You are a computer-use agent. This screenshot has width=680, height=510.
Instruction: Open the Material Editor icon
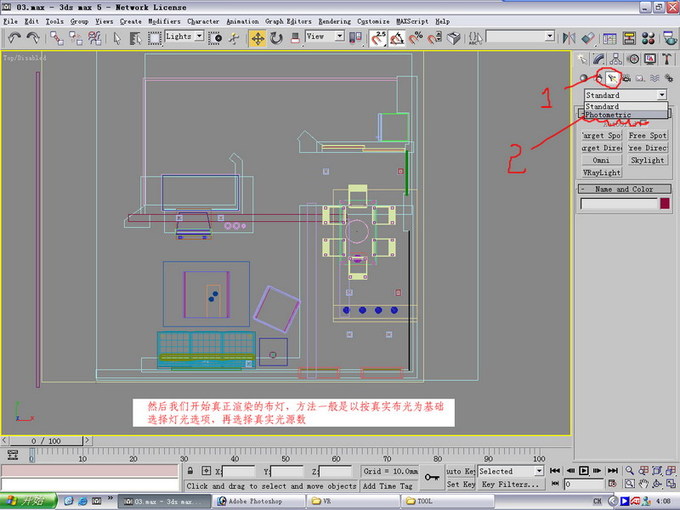pos(648,38)
